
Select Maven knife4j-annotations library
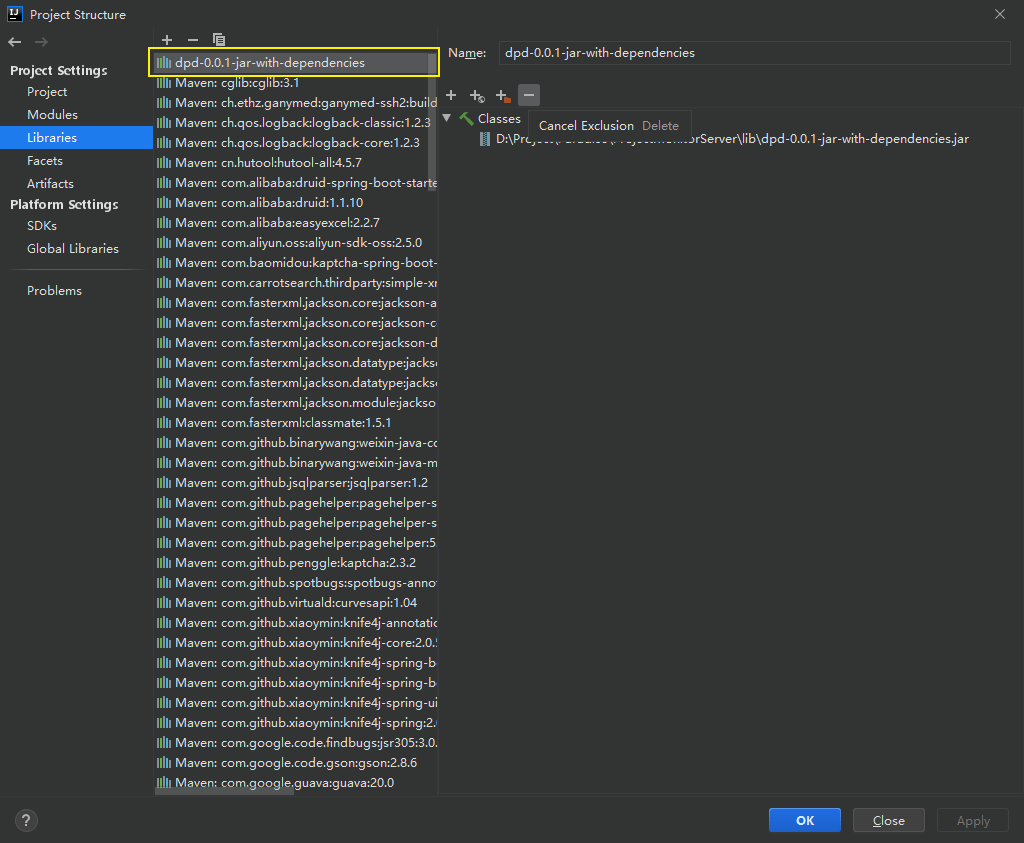296,622
